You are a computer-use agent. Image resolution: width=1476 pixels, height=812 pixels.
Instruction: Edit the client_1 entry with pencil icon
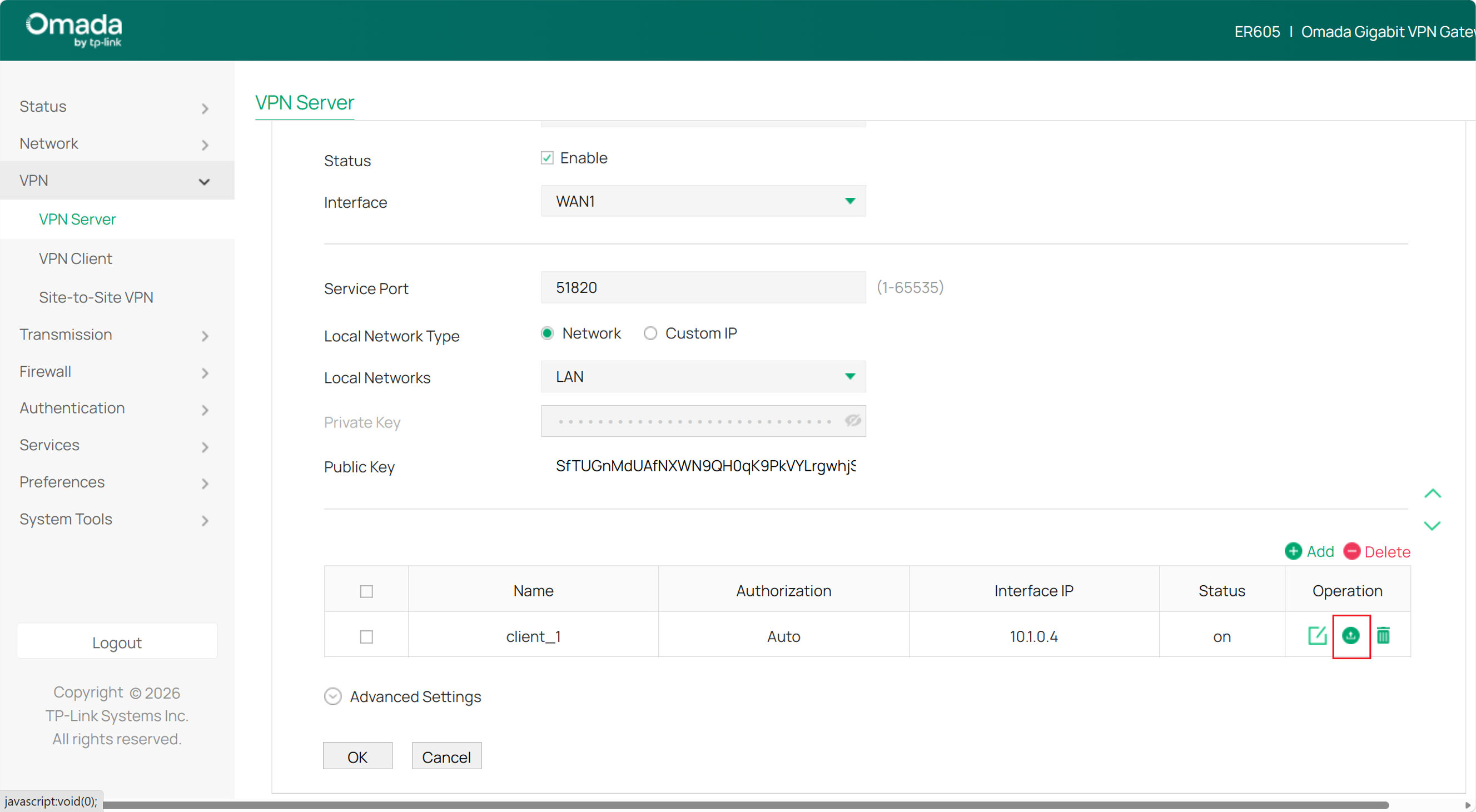click(x=1318, y=636)
